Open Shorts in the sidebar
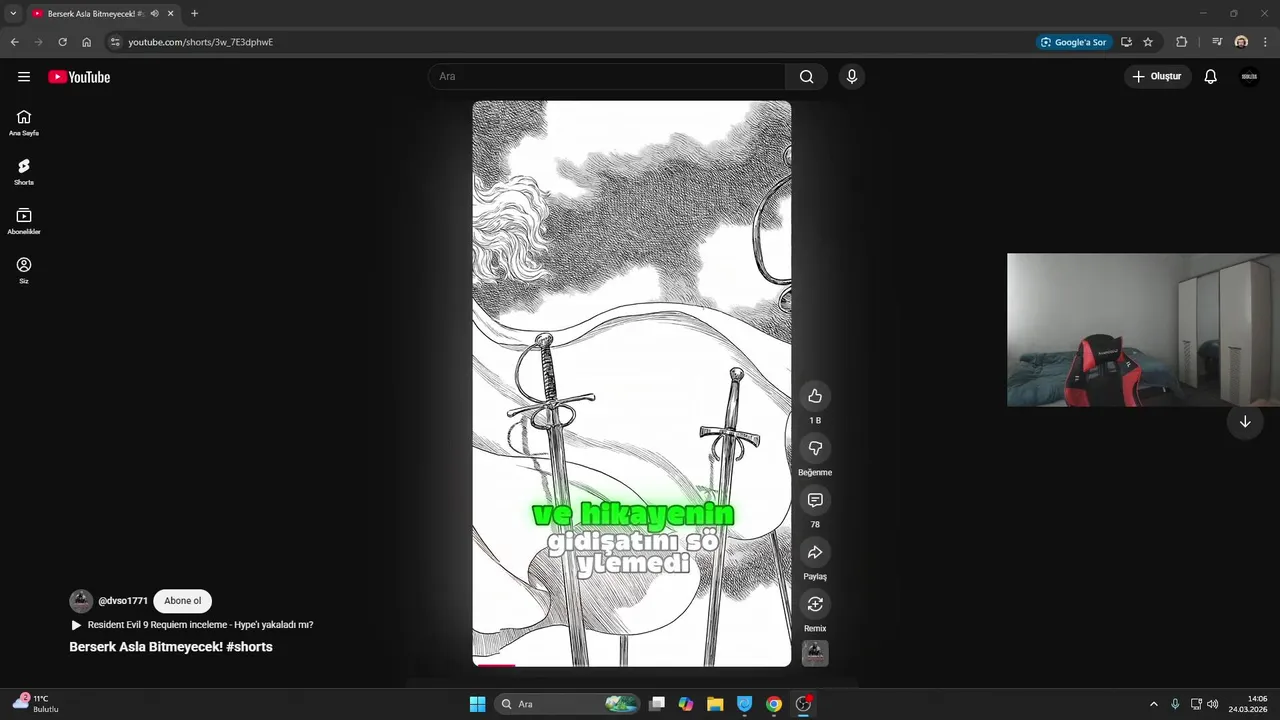The width and height of the screenshot is (1280, 720). 24,172
